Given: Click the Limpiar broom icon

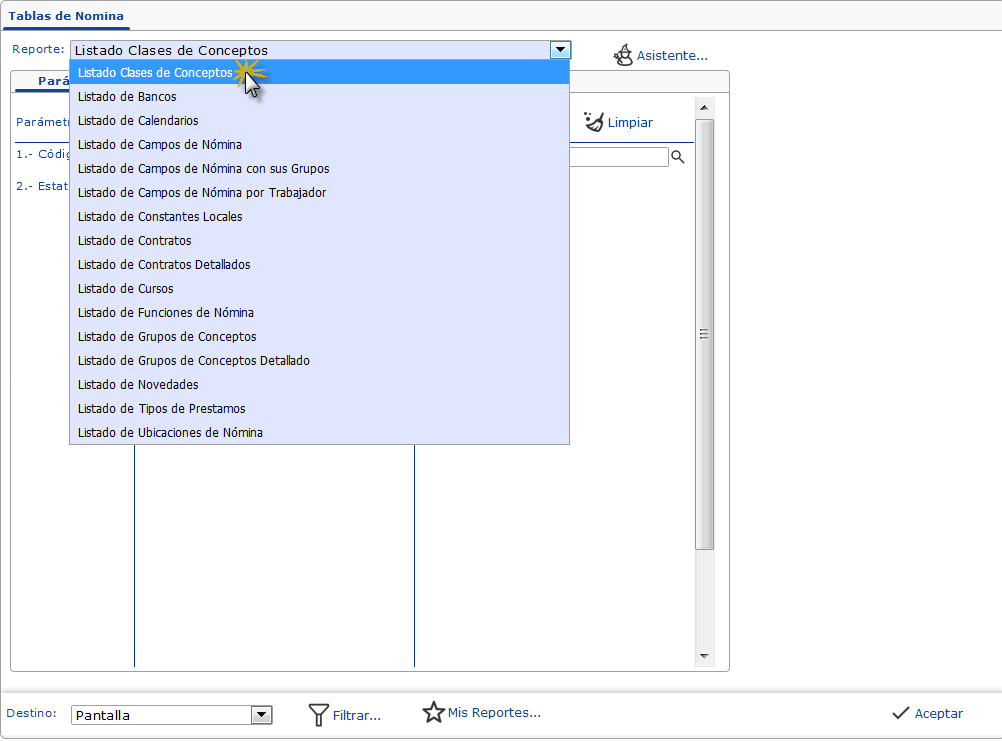Looking at the screenshot, I should (594, 121).
